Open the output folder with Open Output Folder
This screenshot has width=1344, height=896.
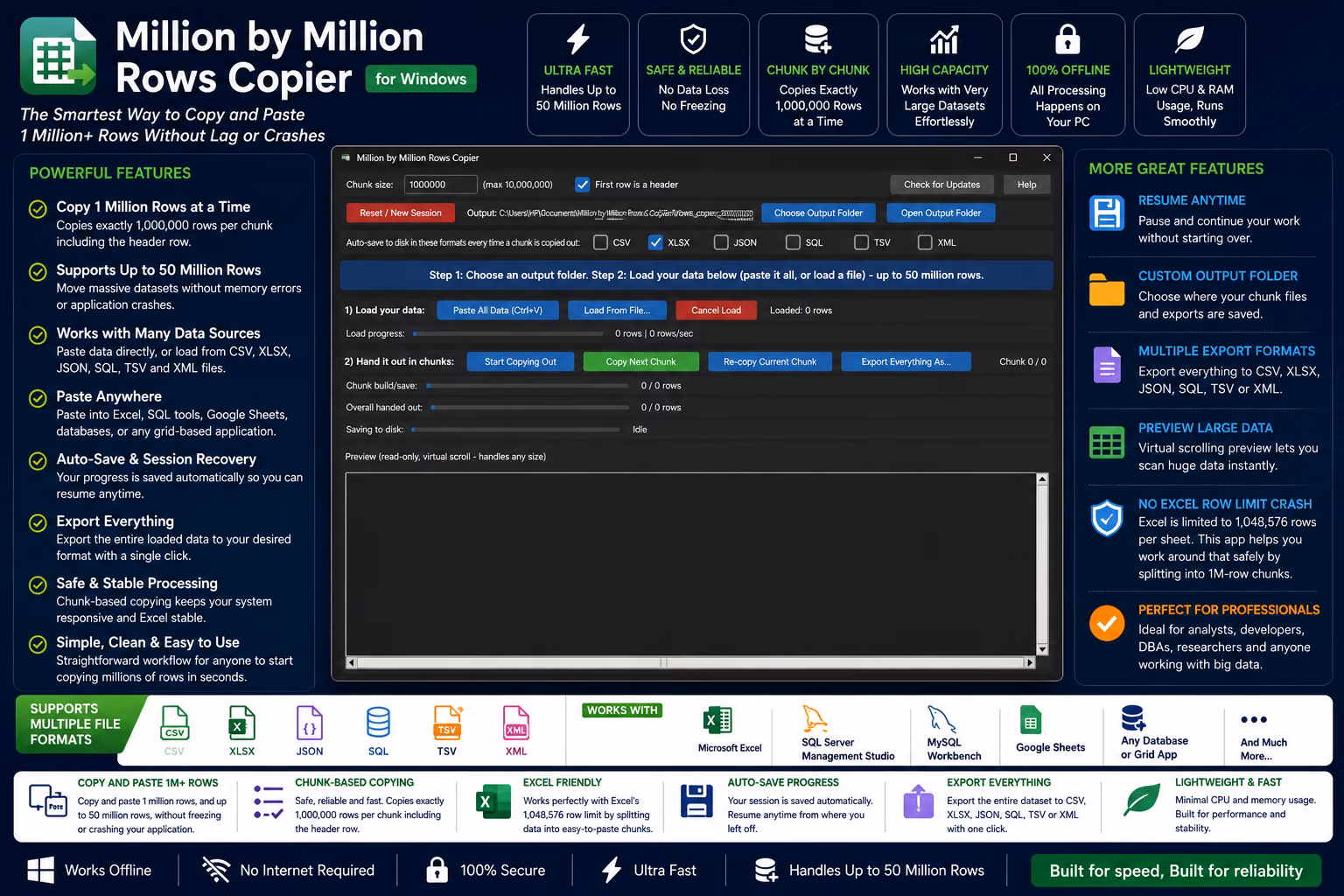point(941,213)
